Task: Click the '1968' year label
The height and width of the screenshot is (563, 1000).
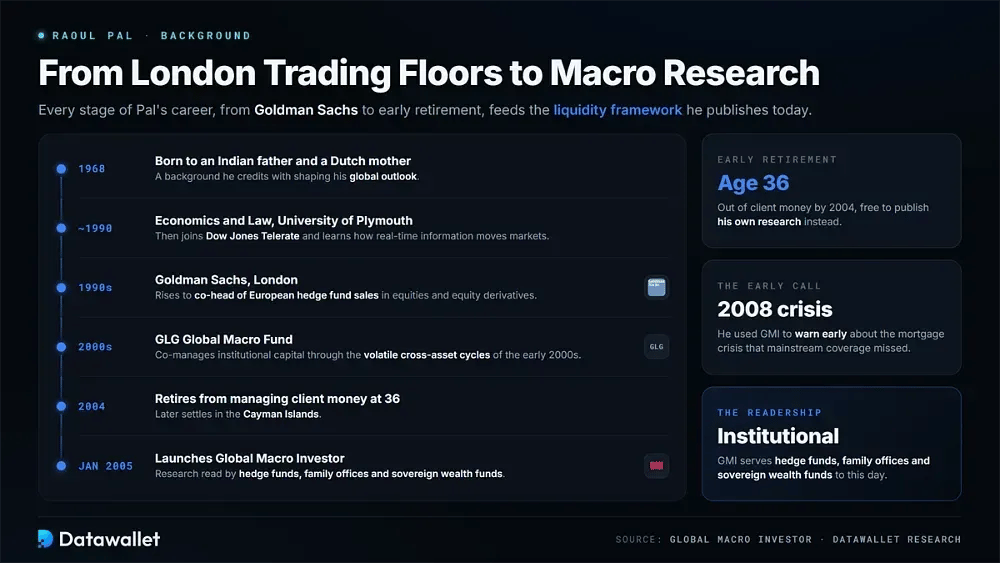Action: [92, 169]
